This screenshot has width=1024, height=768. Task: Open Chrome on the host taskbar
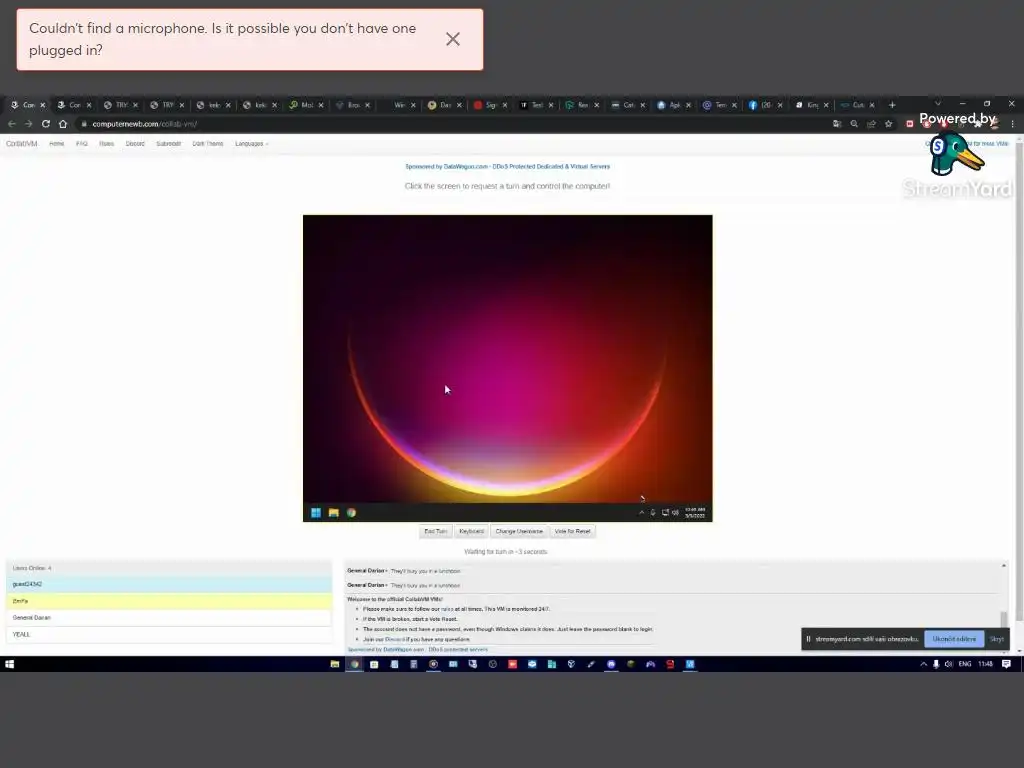[355, 664]
